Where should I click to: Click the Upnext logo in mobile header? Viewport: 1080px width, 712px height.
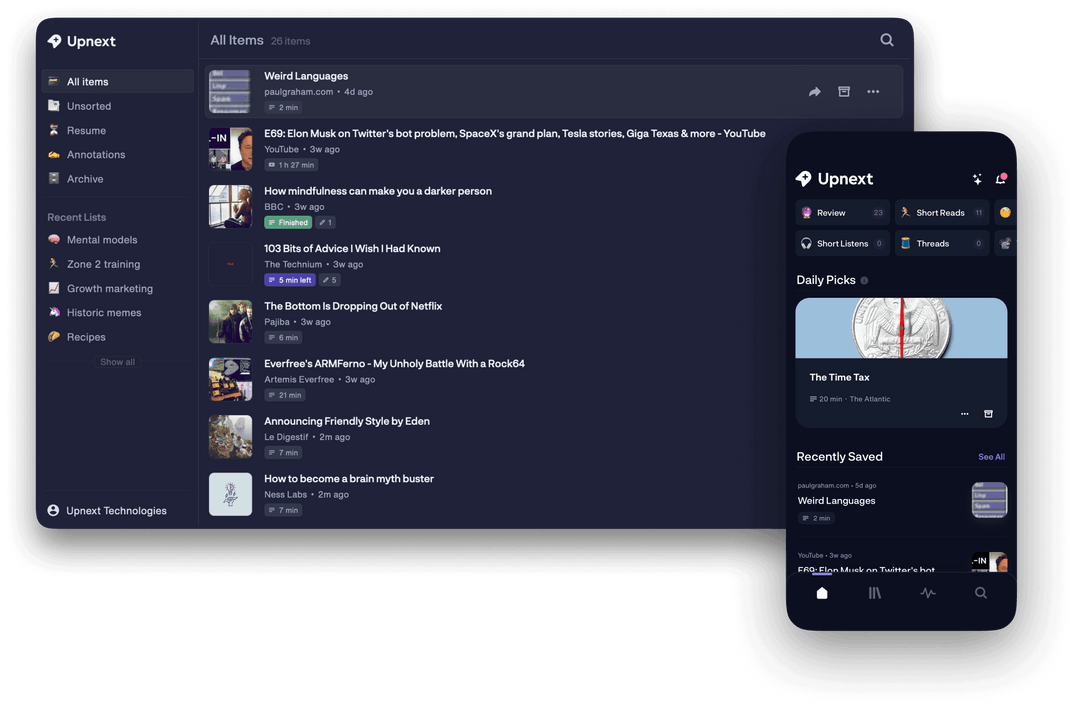pos(834,179)
